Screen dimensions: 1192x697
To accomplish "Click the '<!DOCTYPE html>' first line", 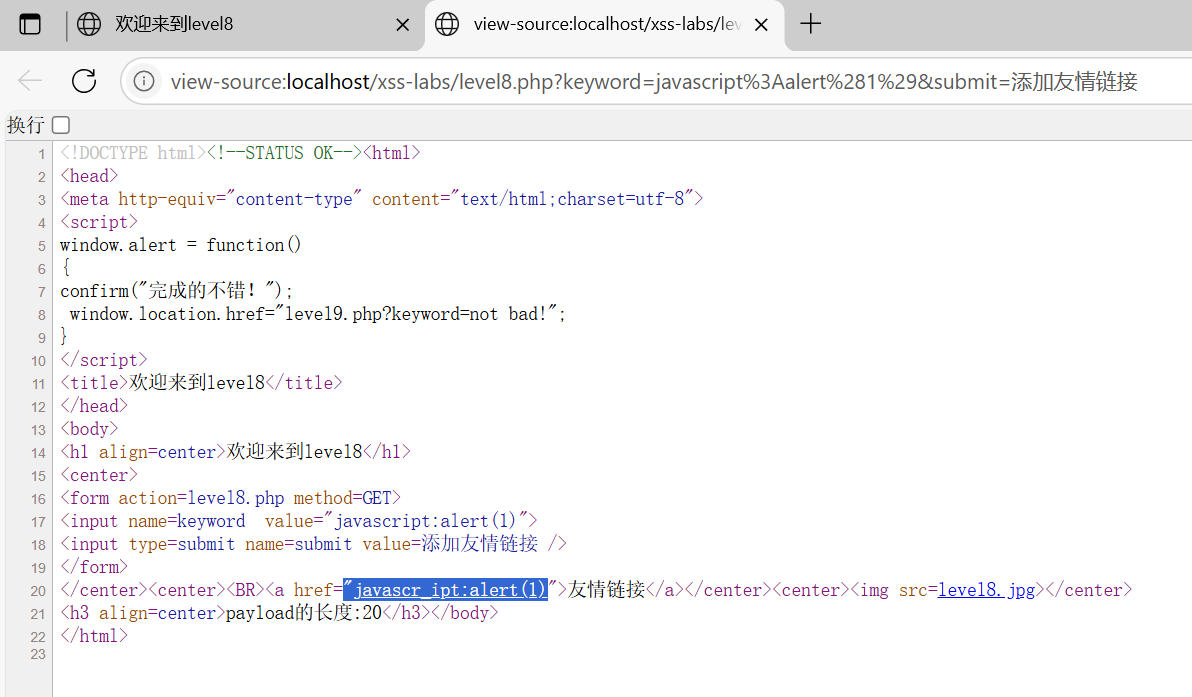I will point(240,153).
